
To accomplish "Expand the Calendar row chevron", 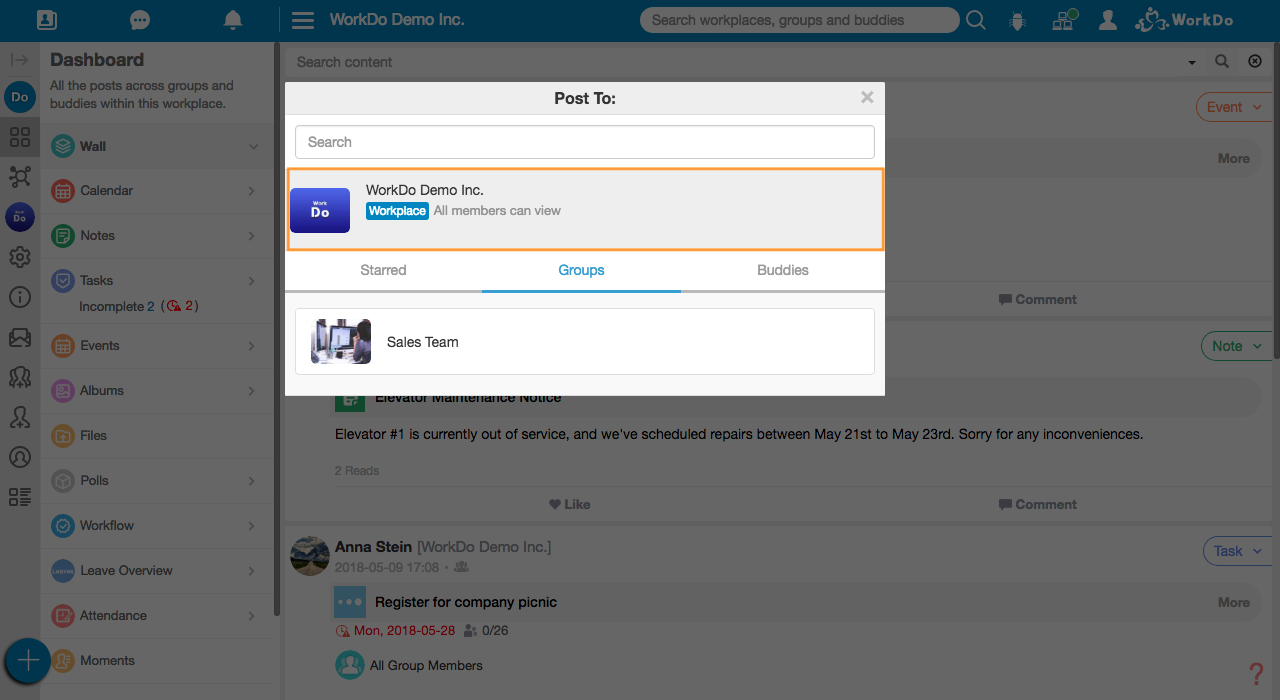I will pyautogui.click(x=252, y=191).
